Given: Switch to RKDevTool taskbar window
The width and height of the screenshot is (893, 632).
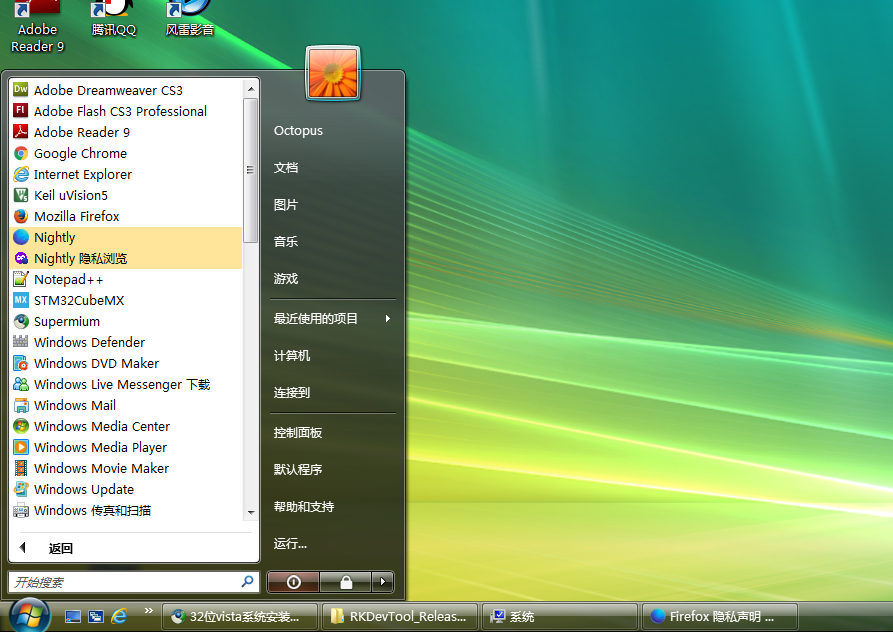Looking at the screenshot, I should [400, 616].
